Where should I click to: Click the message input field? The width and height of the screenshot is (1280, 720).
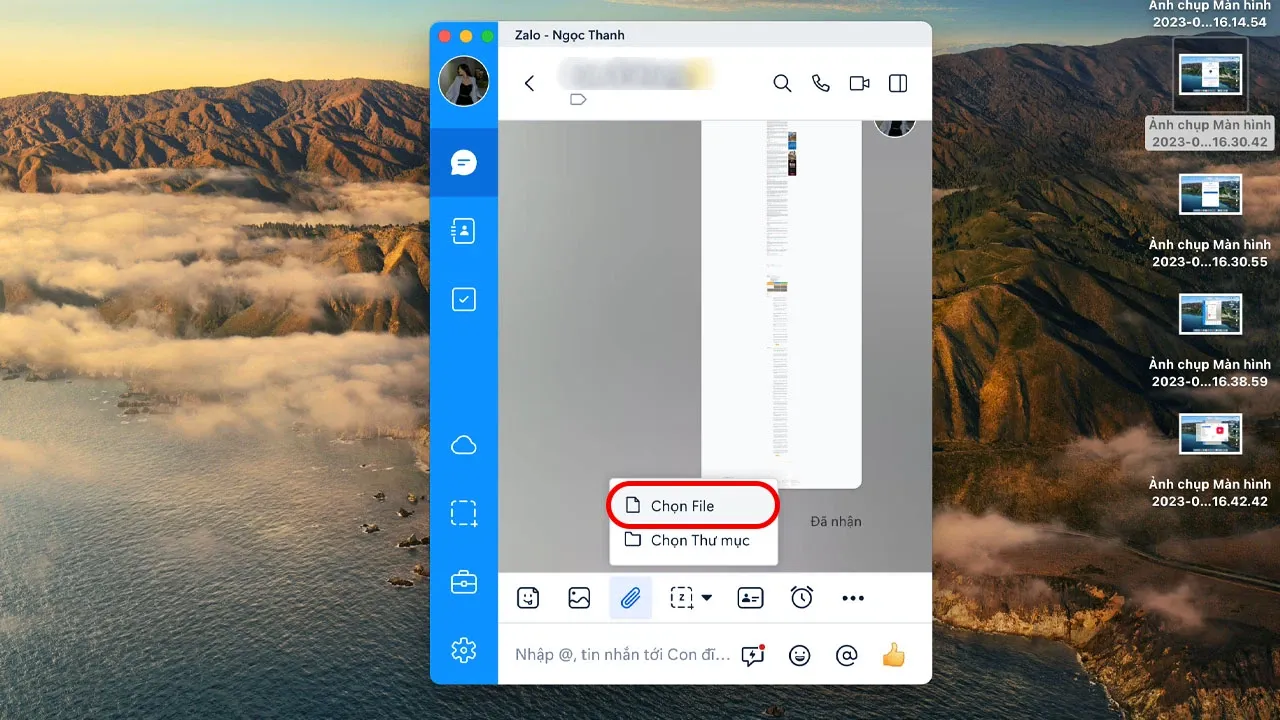tap(622, 655)
